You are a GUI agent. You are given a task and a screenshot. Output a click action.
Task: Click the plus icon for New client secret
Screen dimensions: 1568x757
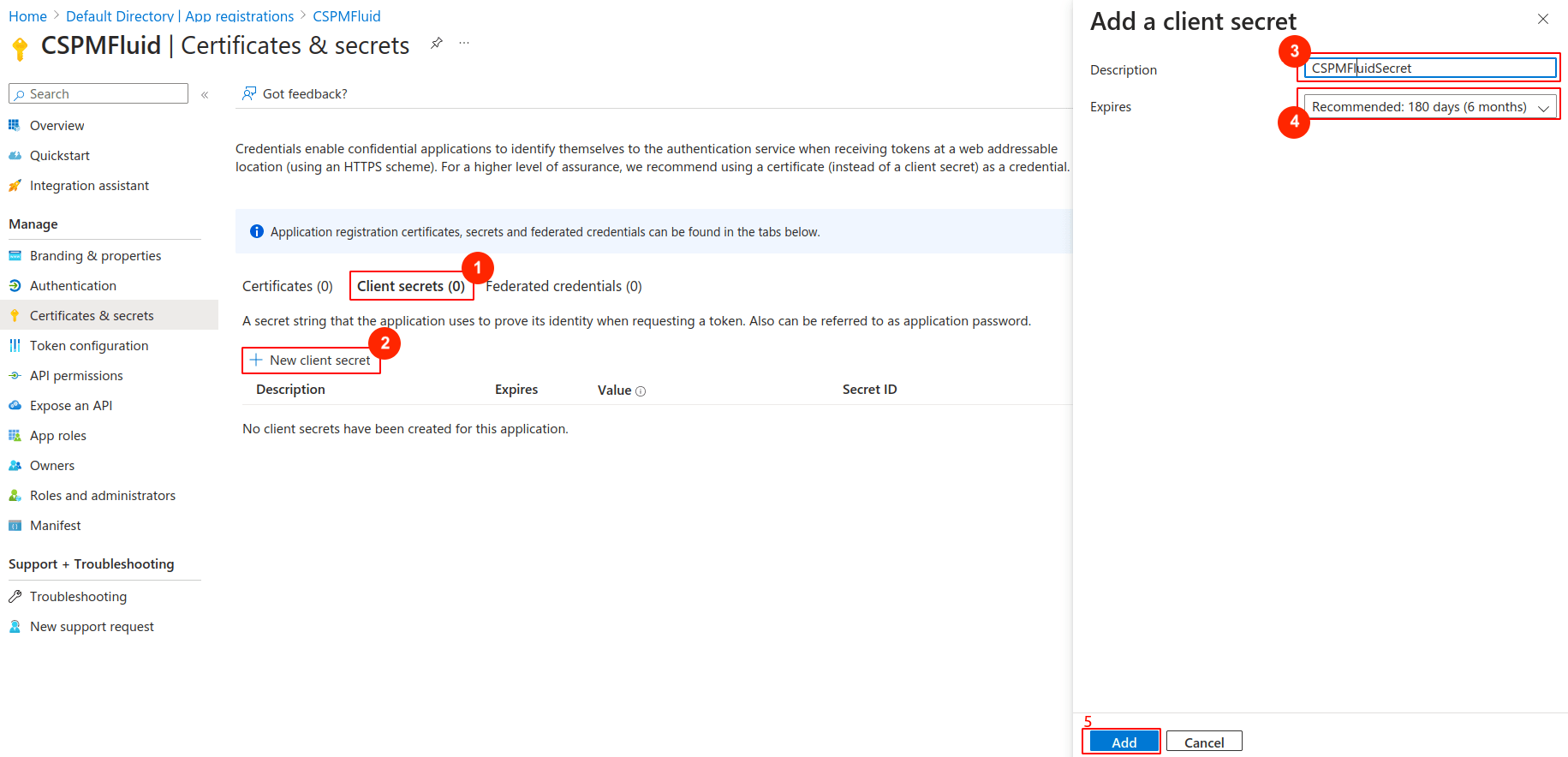(256, 360)
